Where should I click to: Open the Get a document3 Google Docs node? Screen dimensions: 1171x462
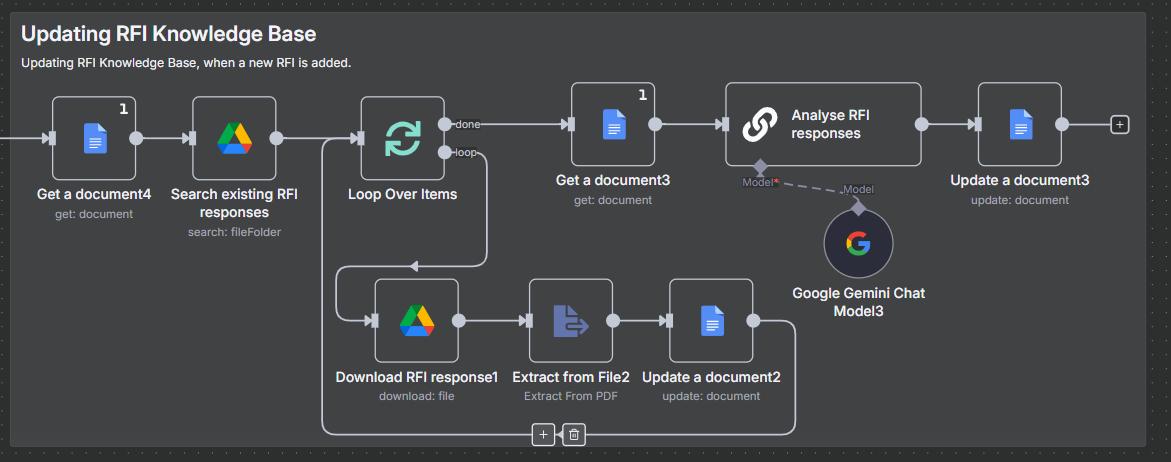point(613,124)
